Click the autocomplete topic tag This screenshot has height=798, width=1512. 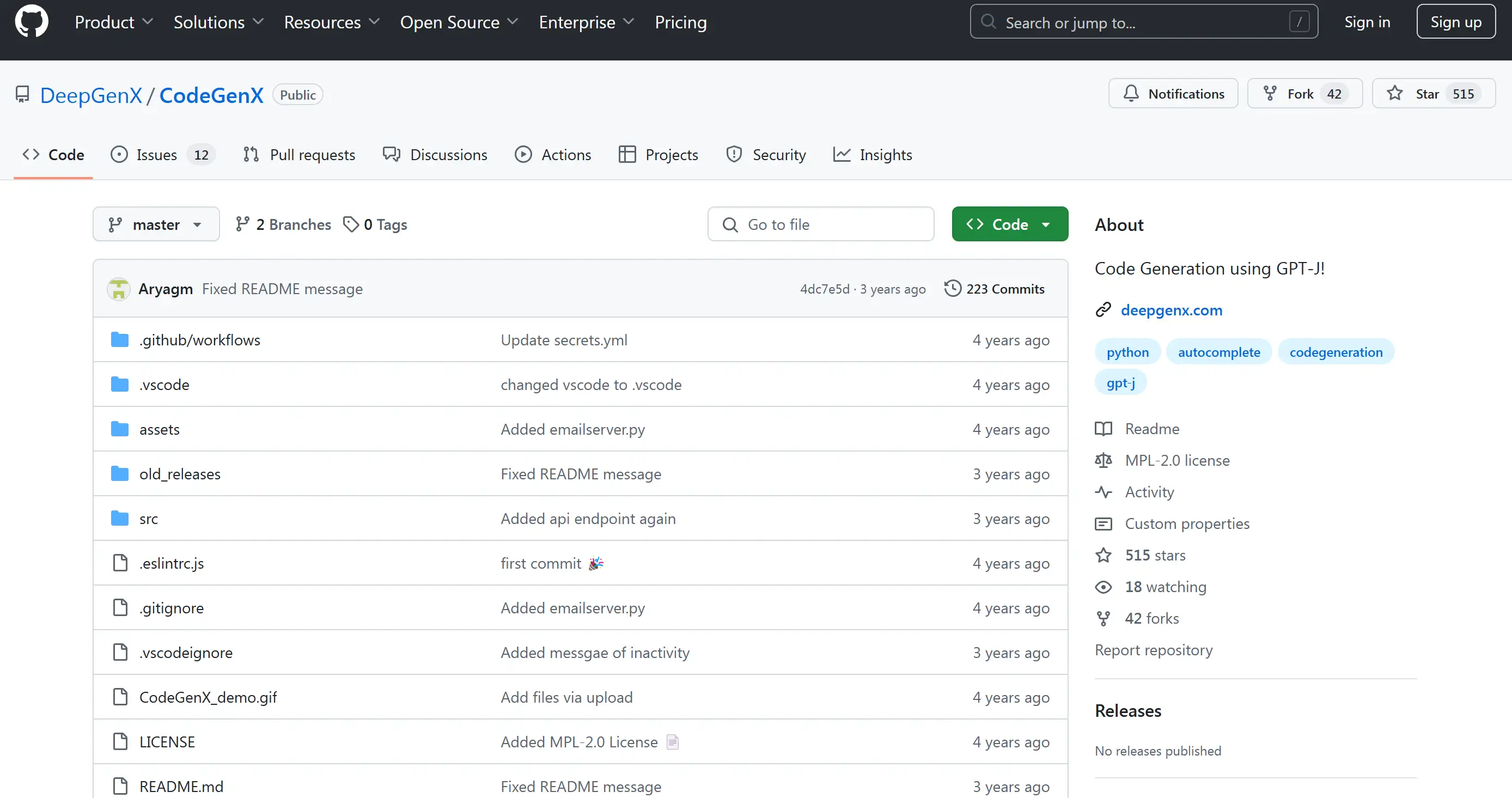tap(1219, 352)
